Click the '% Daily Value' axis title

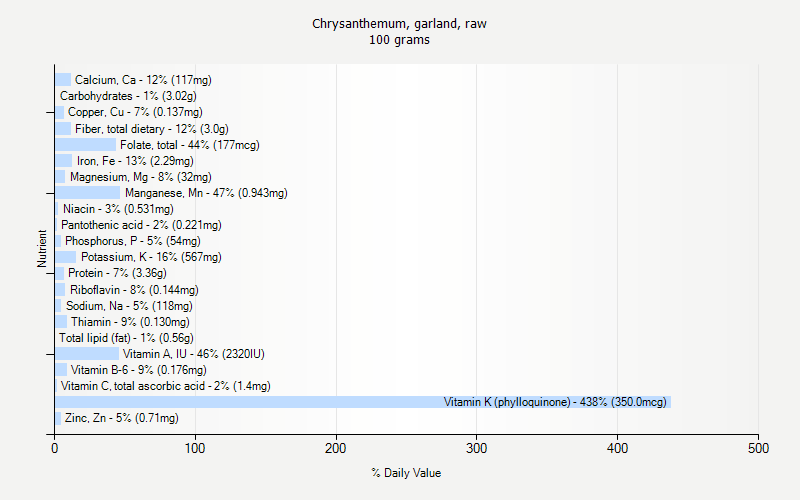tap(406, 473)
